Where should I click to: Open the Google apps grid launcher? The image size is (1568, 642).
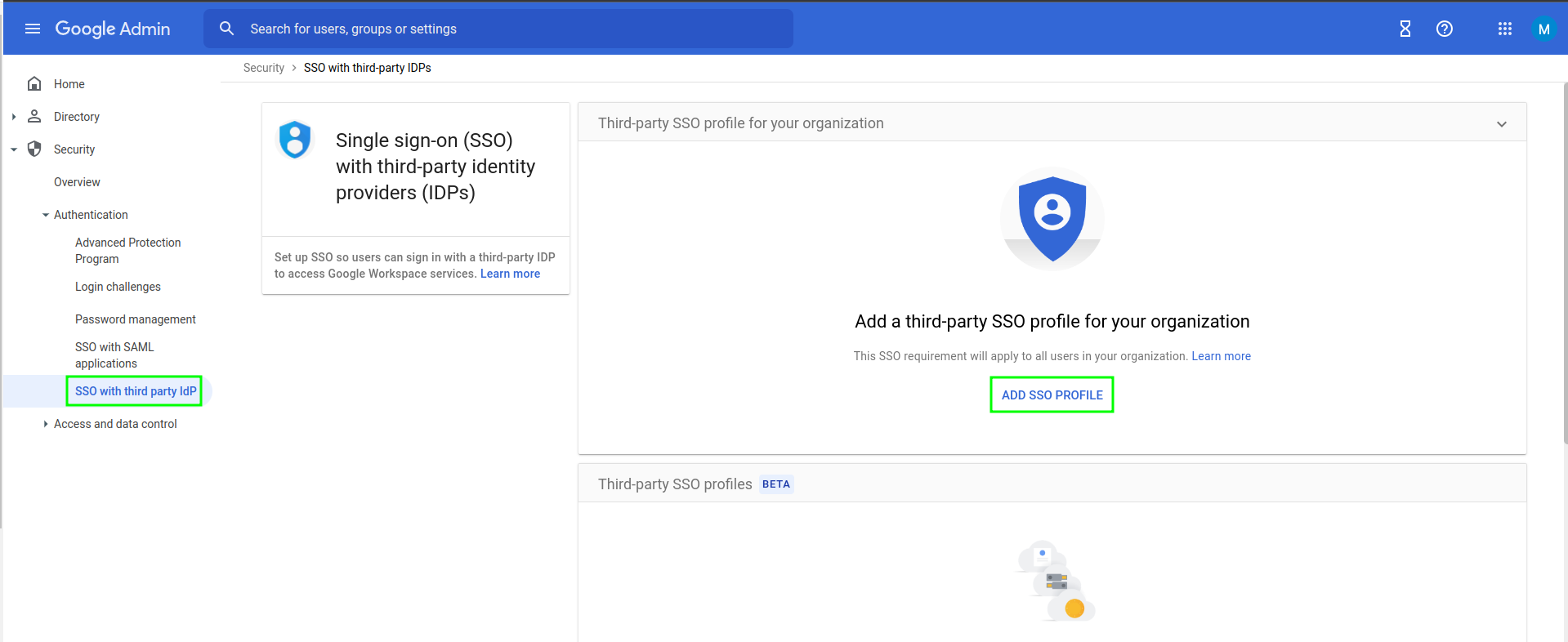click(1504, 29)
